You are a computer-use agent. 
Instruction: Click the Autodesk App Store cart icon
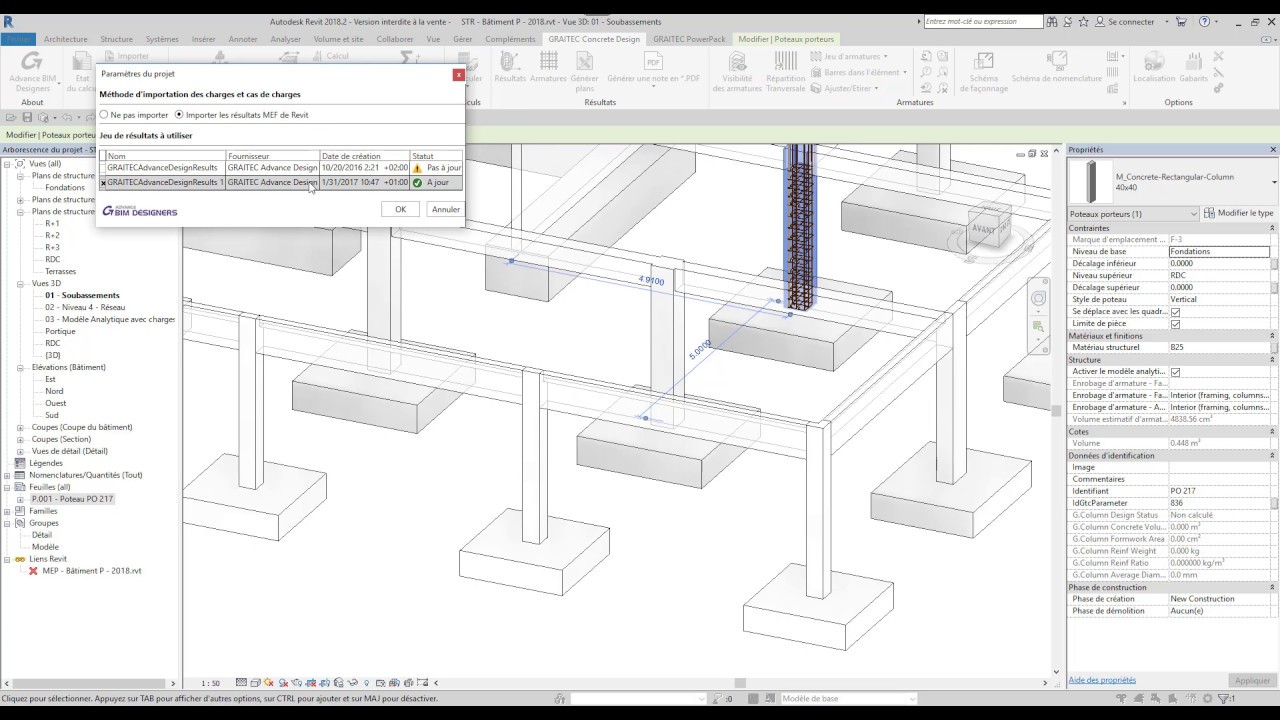1181,21
